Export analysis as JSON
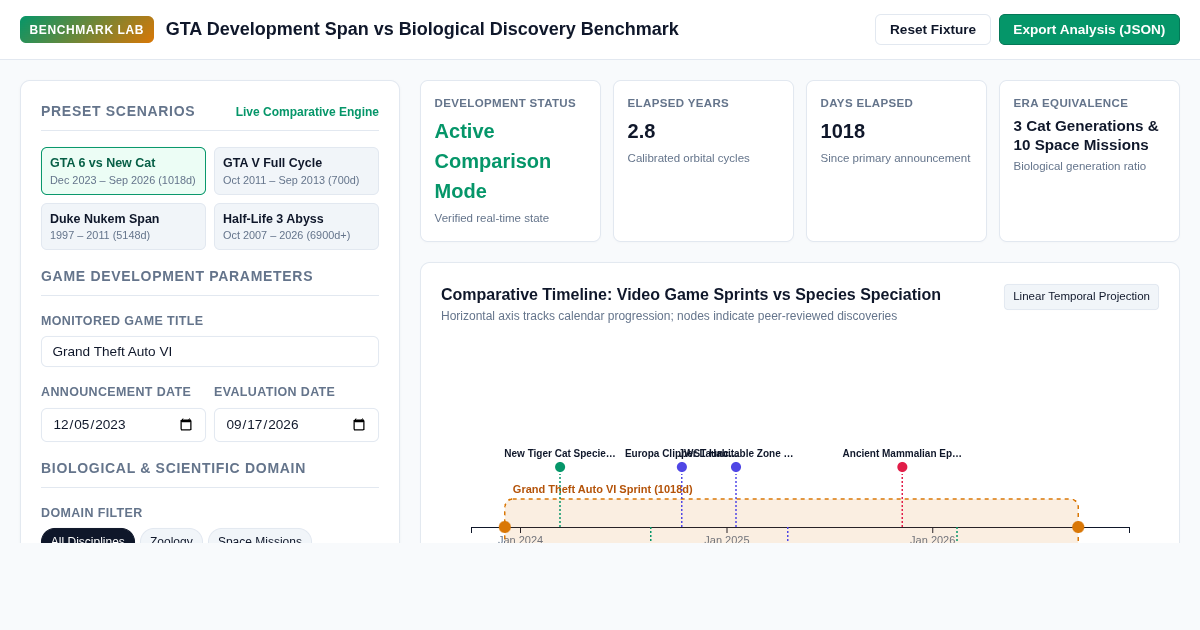 point(1089,29)
